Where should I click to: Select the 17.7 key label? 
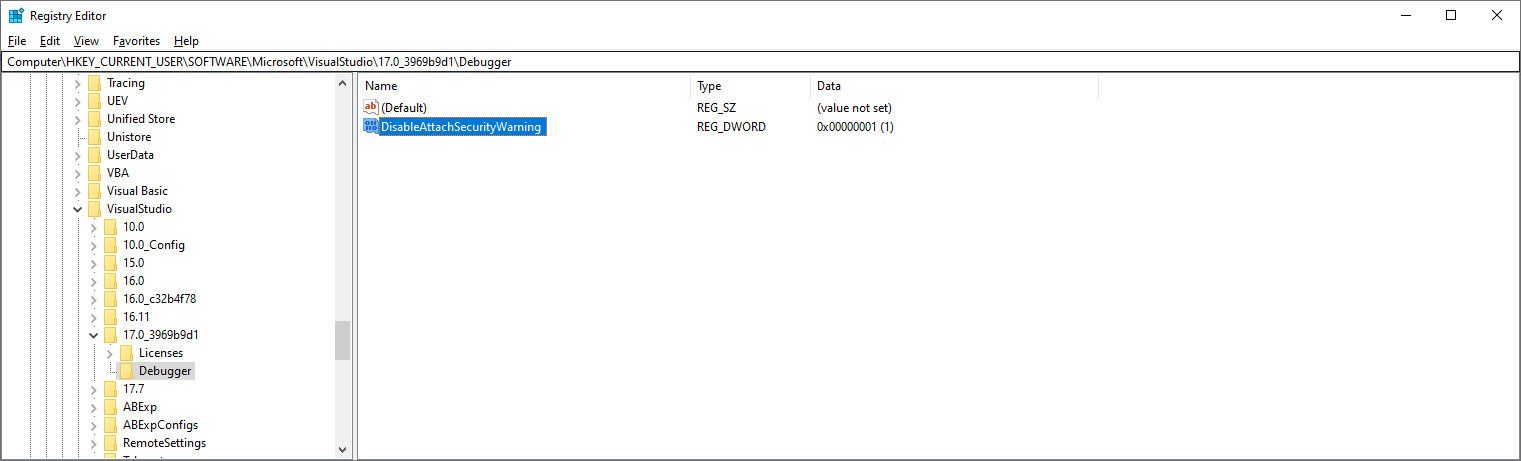(x=134, y=389)
